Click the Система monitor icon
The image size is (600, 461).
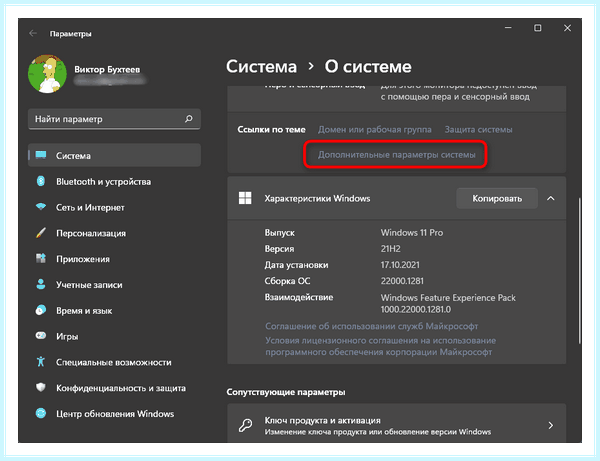point(41,155)
